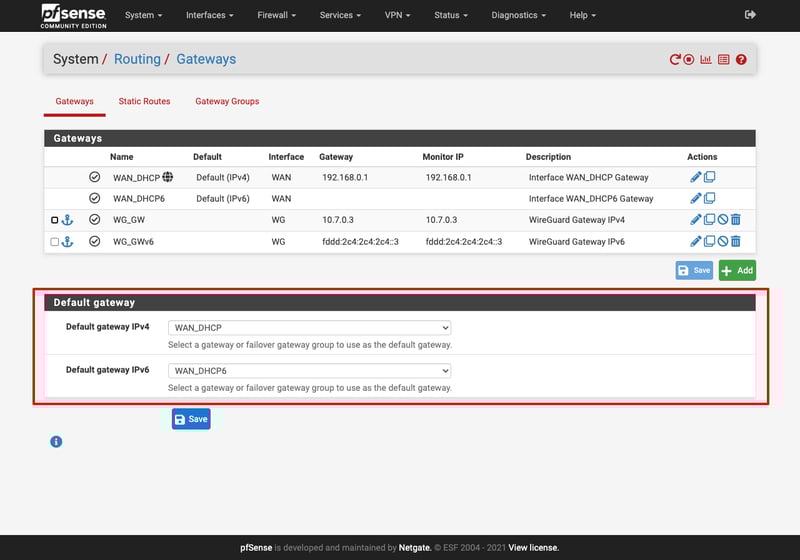Screen dimensions: 800x560
Task: Open the Default gateway IPv6 dropdown
Action: 309,371
